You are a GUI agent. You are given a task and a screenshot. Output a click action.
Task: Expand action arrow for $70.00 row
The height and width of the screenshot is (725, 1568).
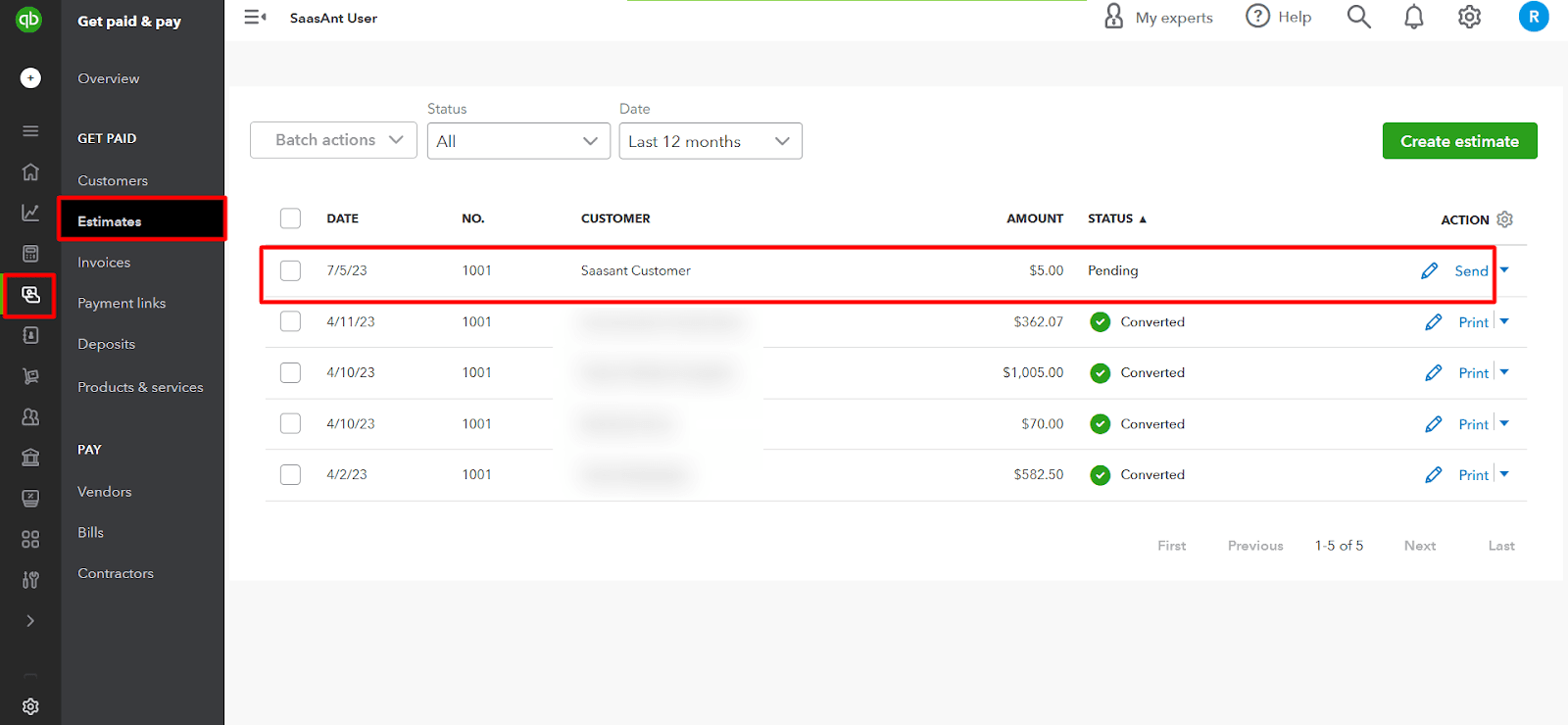coord(1504,423)
